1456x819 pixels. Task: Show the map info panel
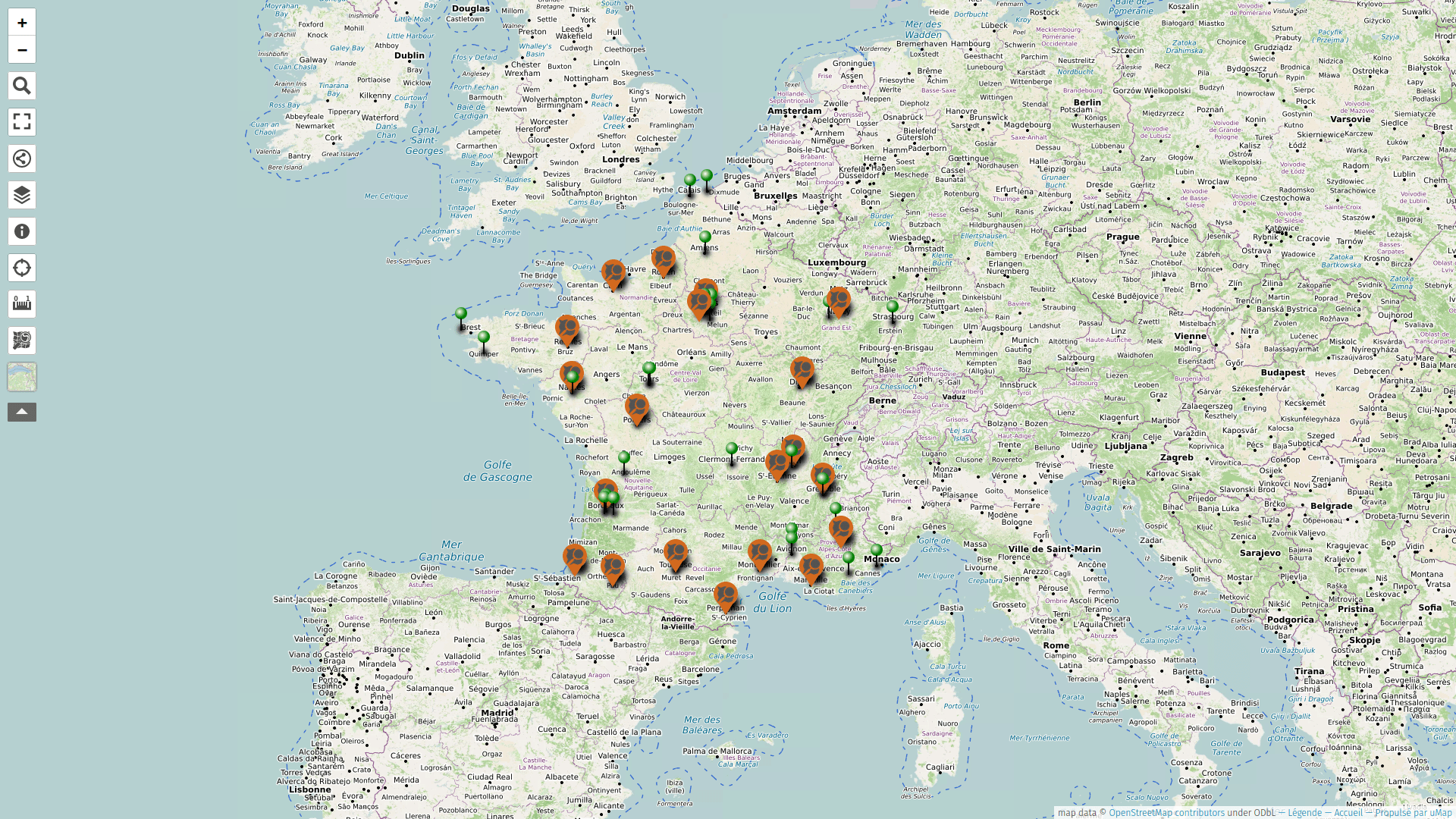22,231
